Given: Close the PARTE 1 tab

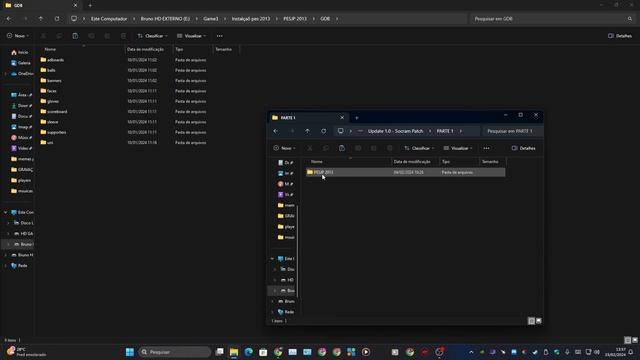Looking at the screenshot, I should point(342,118).
